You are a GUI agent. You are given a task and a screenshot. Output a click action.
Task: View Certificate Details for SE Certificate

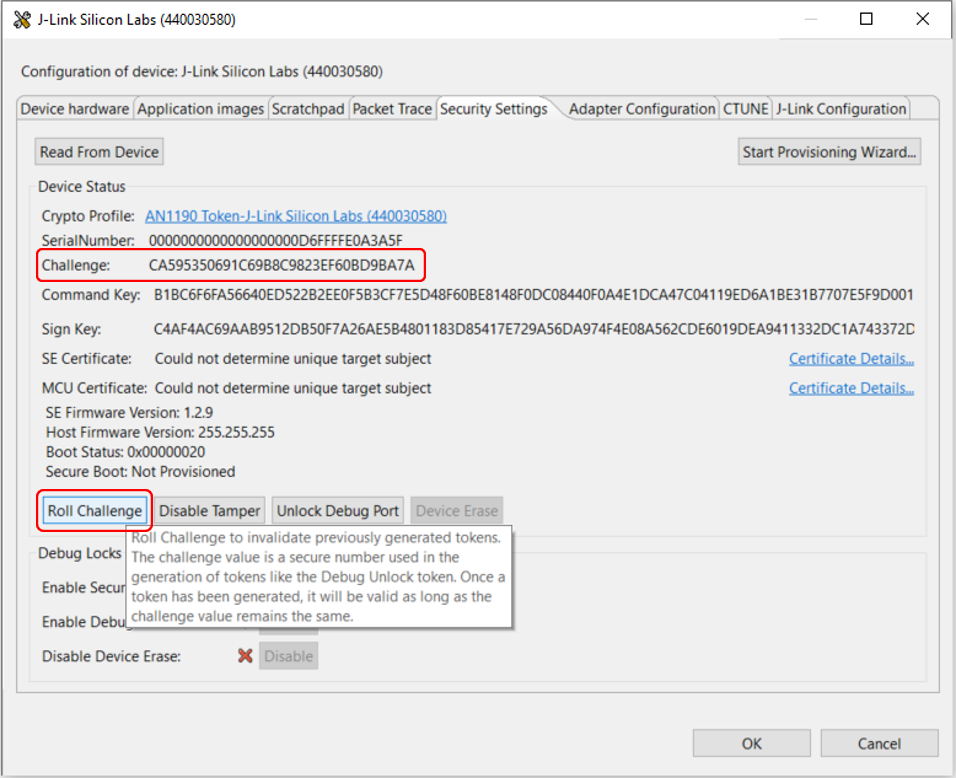pos(851,359)
